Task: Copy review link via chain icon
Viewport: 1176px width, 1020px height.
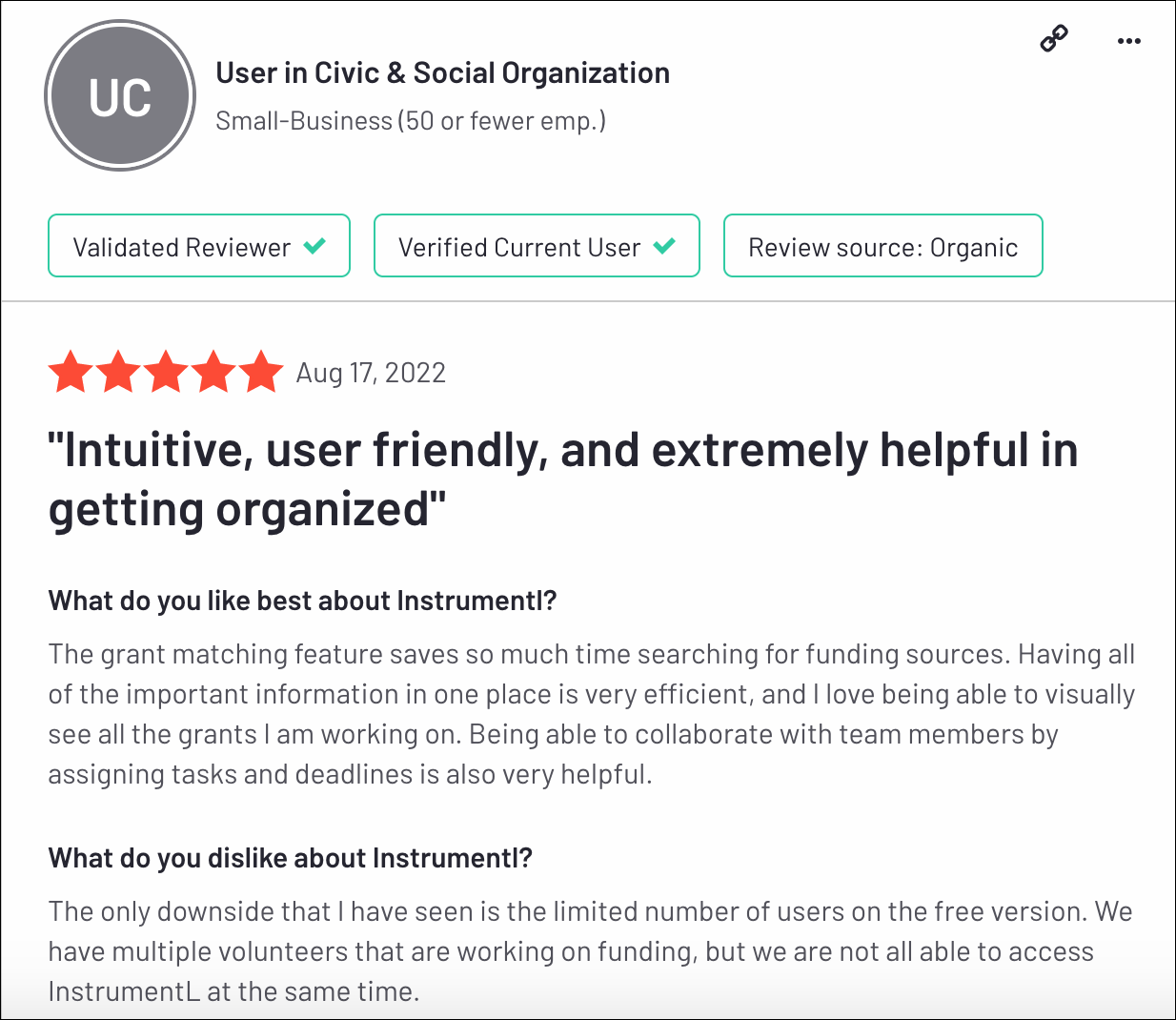Action: coord(1053,39)
